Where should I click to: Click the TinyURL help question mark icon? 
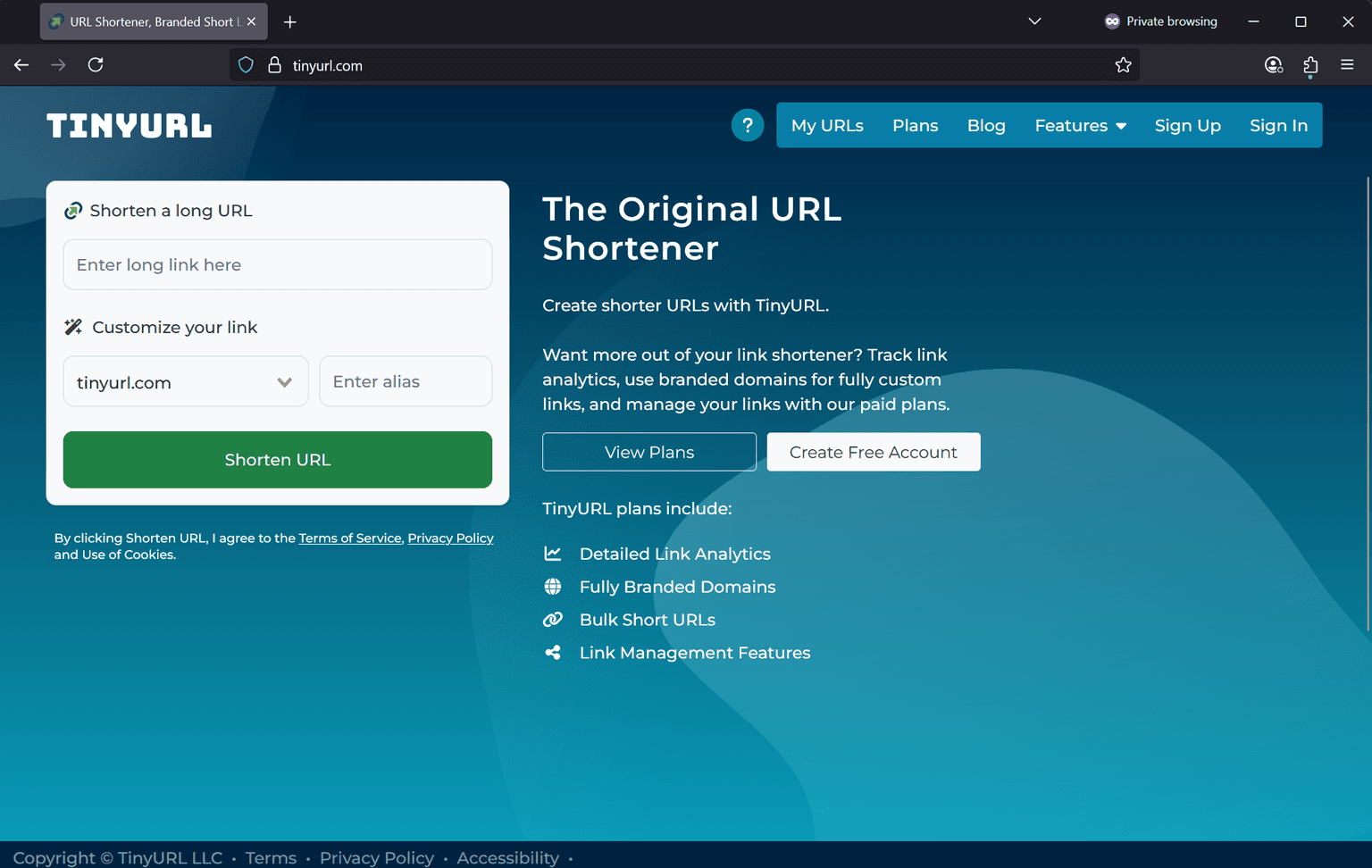(748, 125)
